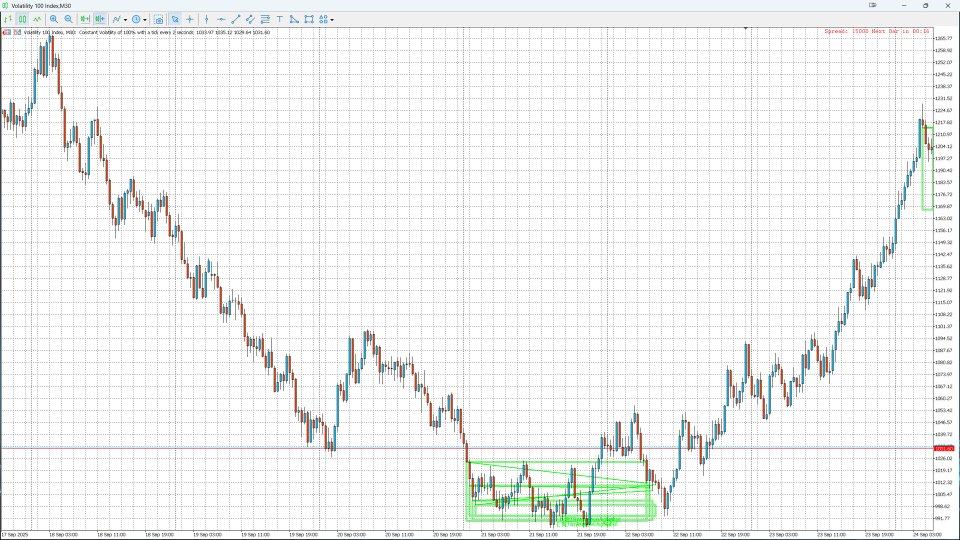Select the green rectangle near latest candles
The width and height of the screenshot is (960, 540).
[928, 168]
